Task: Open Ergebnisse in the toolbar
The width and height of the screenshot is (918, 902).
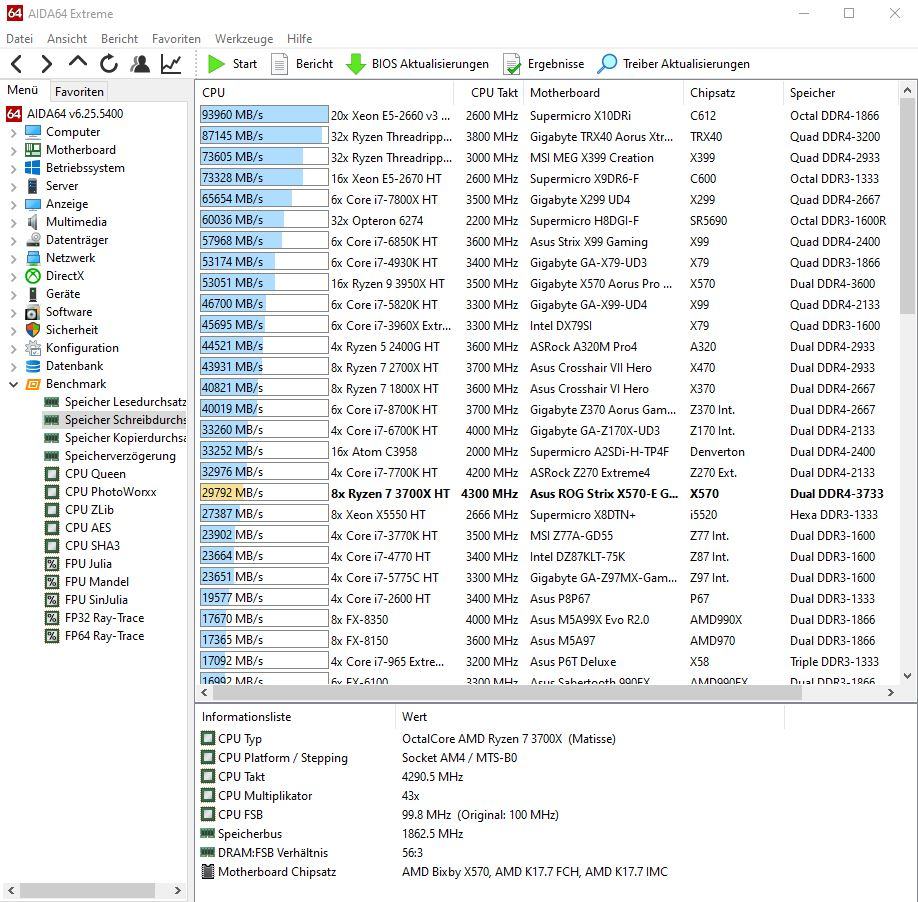Action: tap(543, 64)
